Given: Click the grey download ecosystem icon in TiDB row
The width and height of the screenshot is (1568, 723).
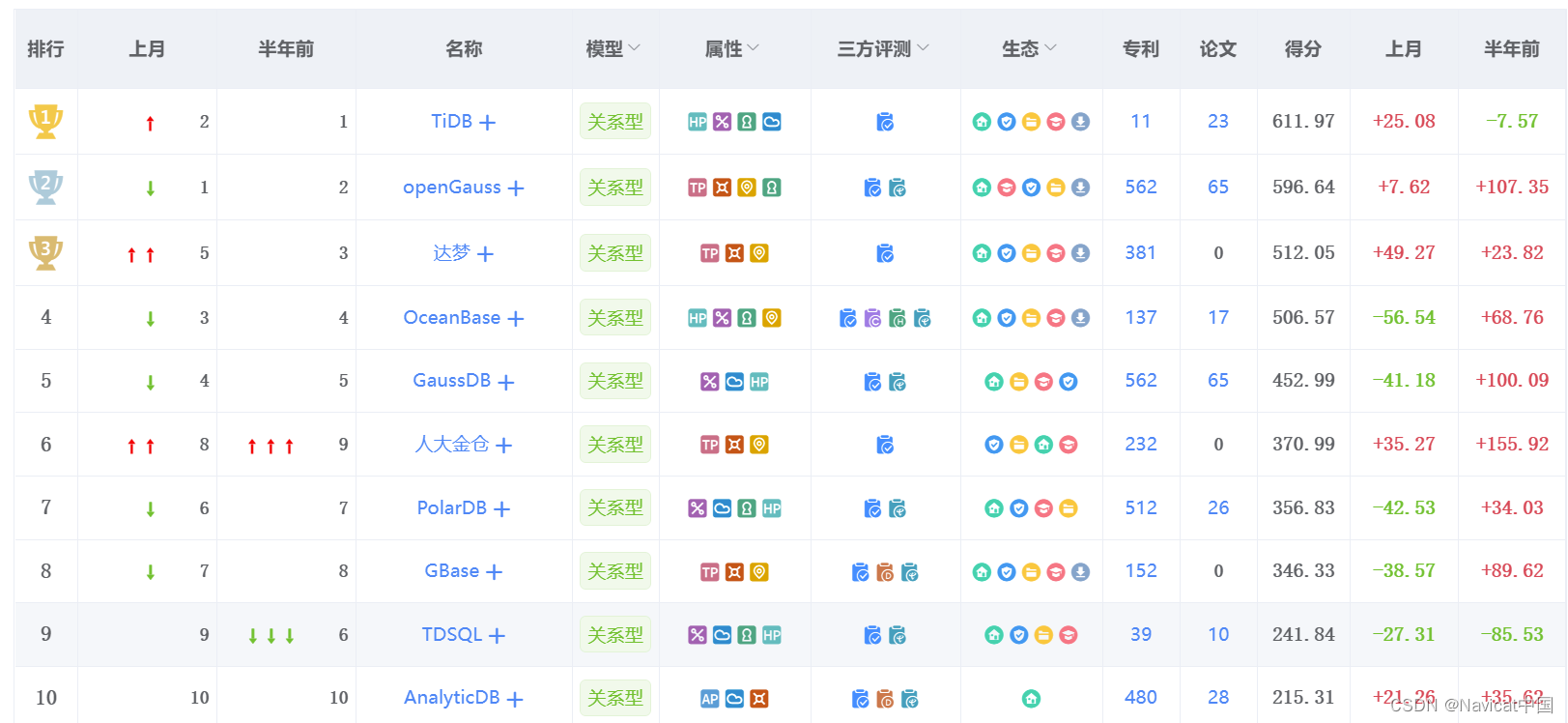Looking at the screenshot, I should tap(1081, 122).
